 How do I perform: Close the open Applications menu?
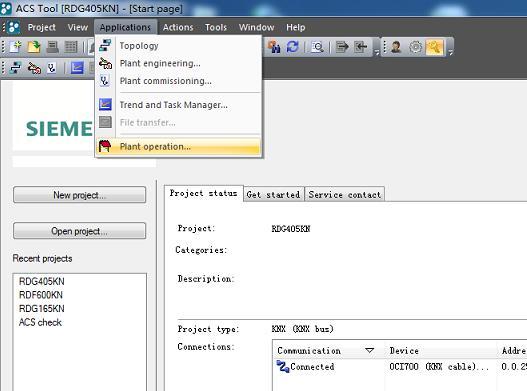tap(125, 27)
